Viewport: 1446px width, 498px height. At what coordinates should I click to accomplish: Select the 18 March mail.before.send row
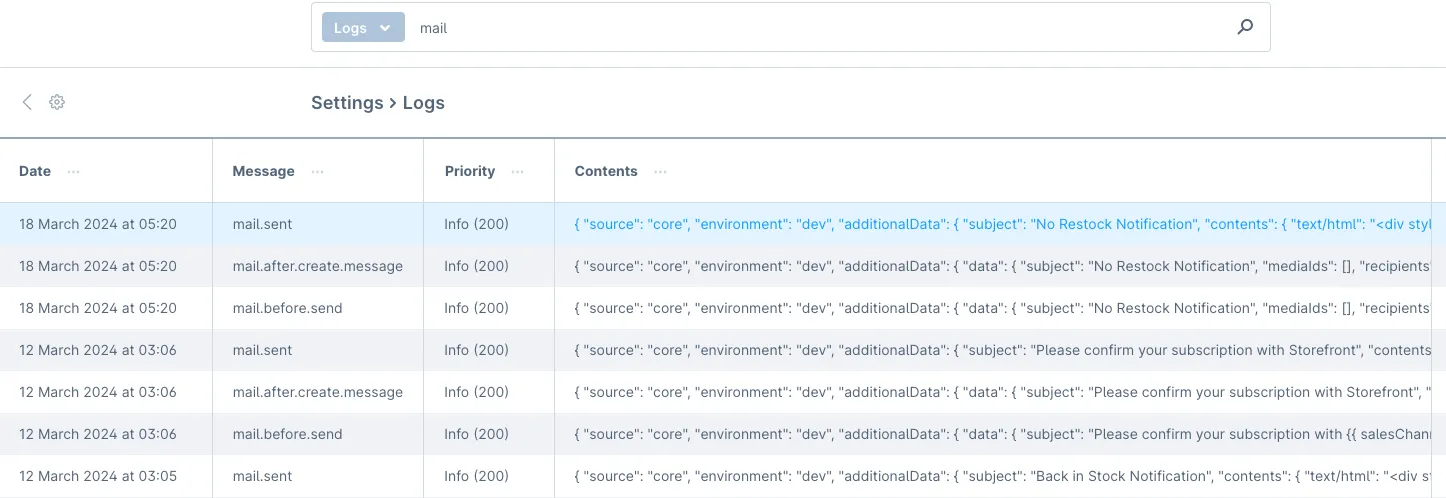coord(287,308)
